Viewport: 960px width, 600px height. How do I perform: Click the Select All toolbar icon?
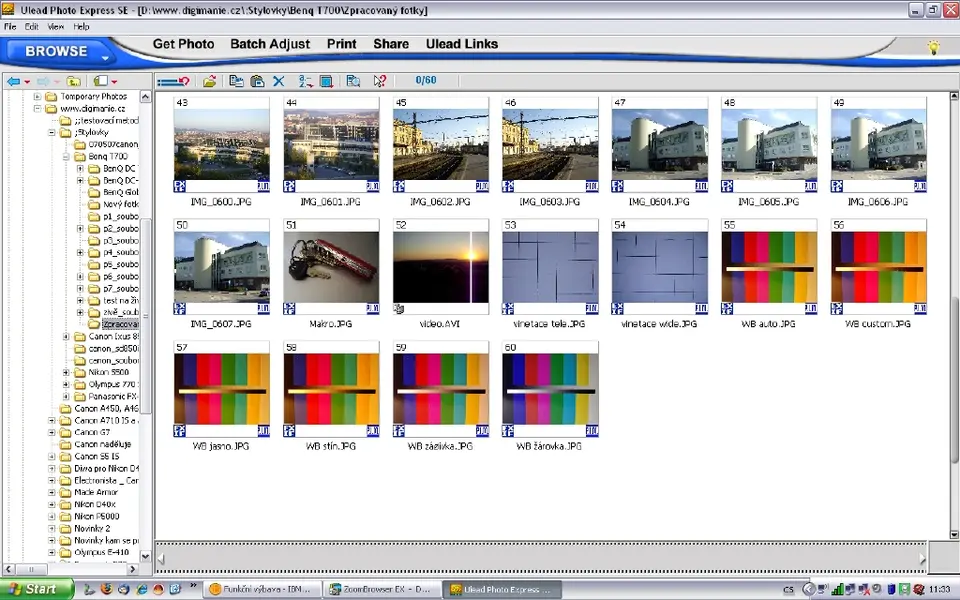click(x=326, y=81)
